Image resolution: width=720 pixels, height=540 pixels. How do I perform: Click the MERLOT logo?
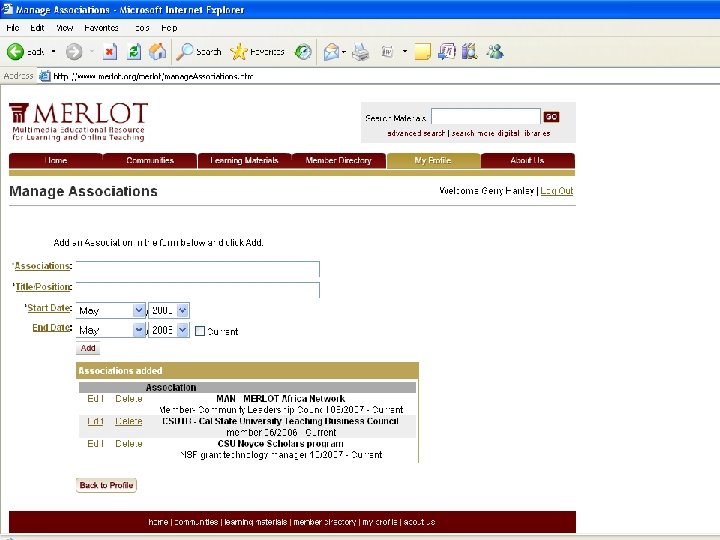coord(78,121)
